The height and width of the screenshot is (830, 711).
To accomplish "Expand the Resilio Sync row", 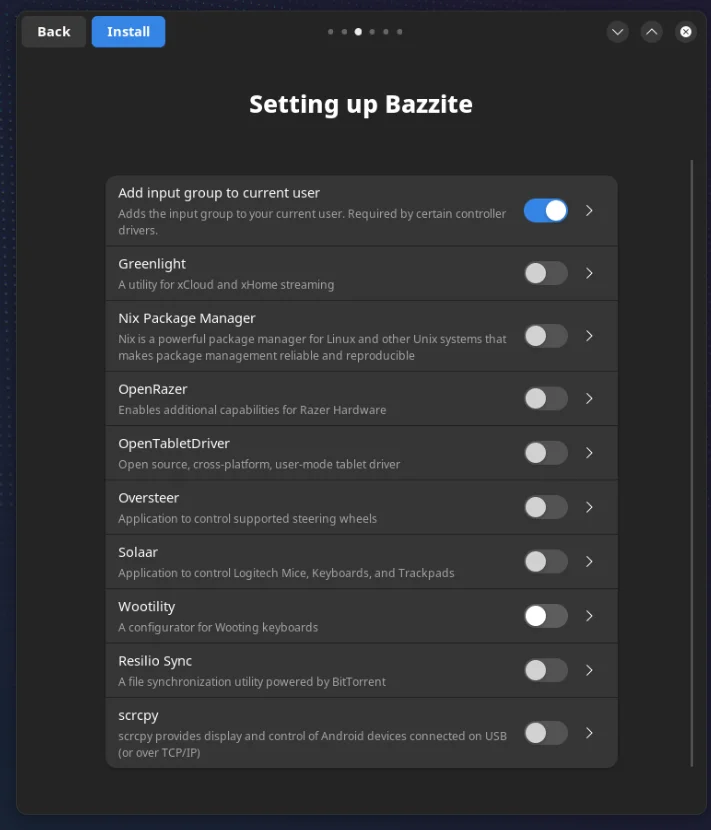I will click(589, 670).
